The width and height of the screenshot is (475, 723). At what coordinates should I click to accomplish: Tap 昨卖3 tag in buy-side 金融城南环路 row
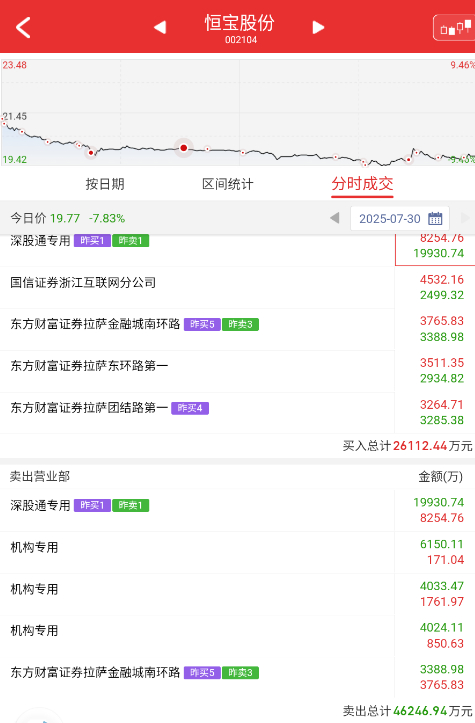[x=240, y=324]
